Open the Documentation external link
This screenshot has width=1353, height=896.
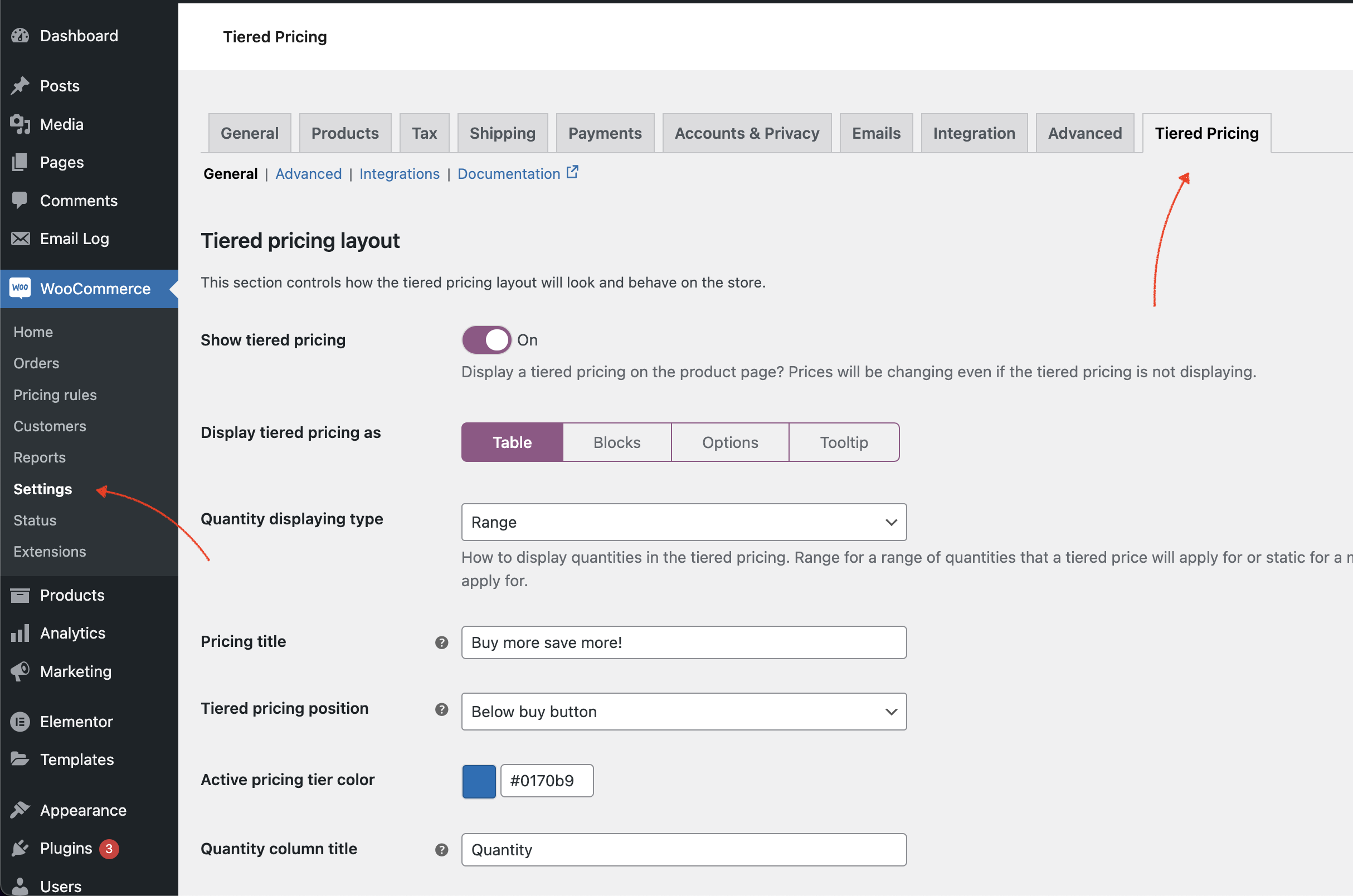point(509,174)
